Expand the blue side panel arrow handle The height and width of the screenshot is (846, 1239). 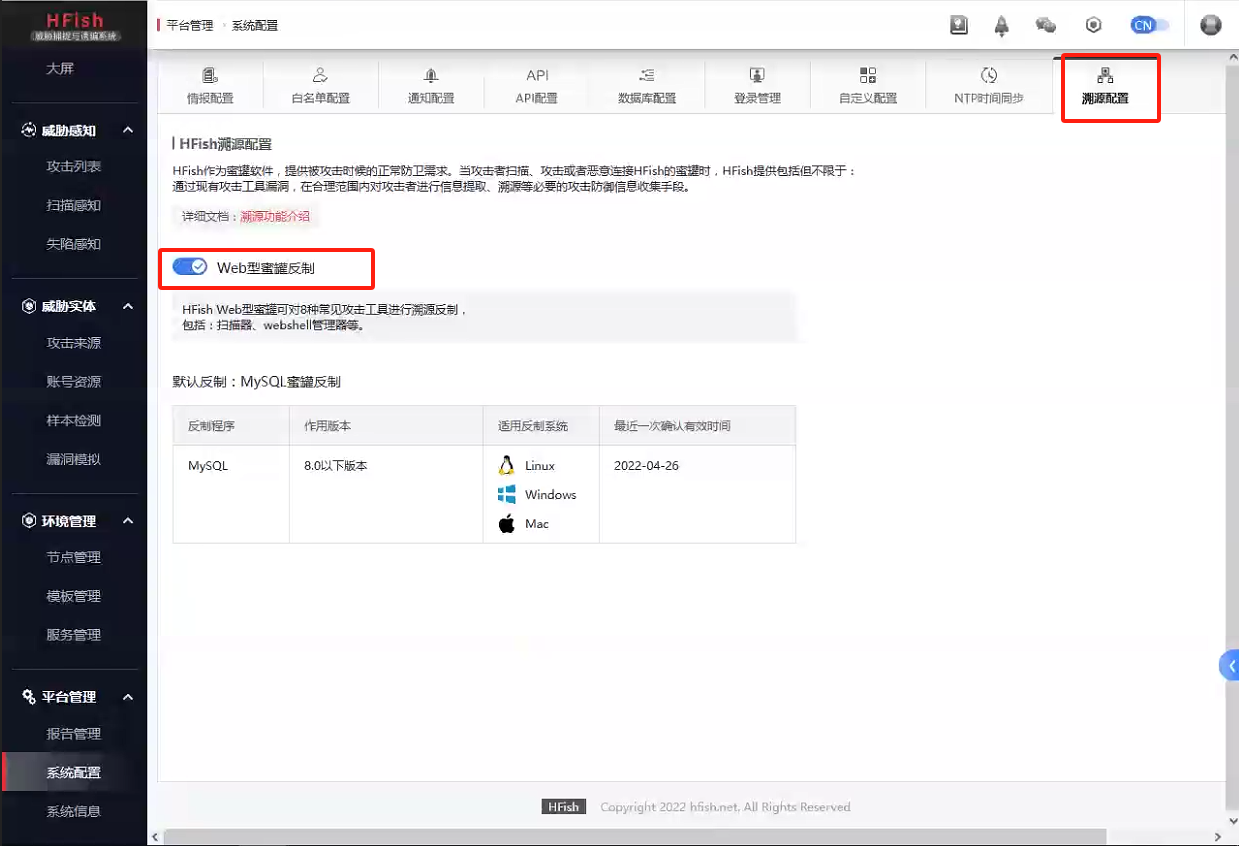1230,665
